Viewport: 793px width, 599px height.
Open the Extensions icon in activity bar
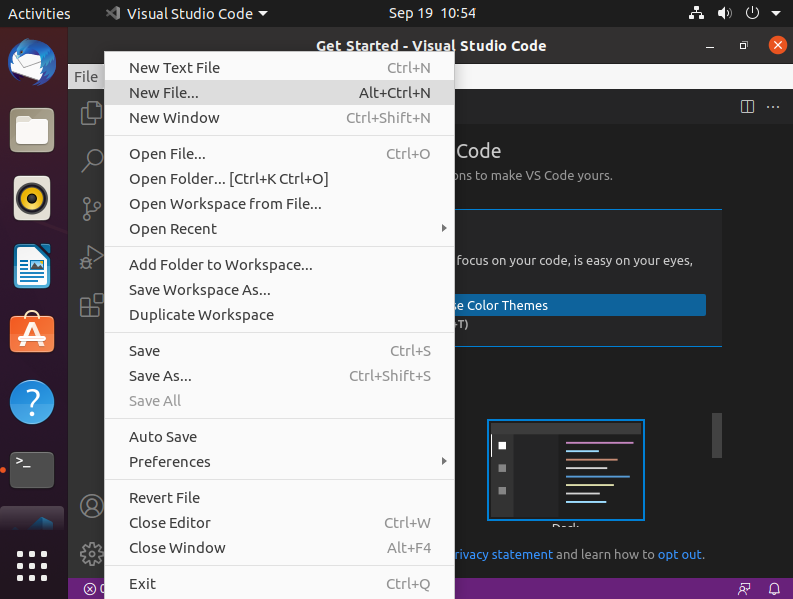click(92, 305)
